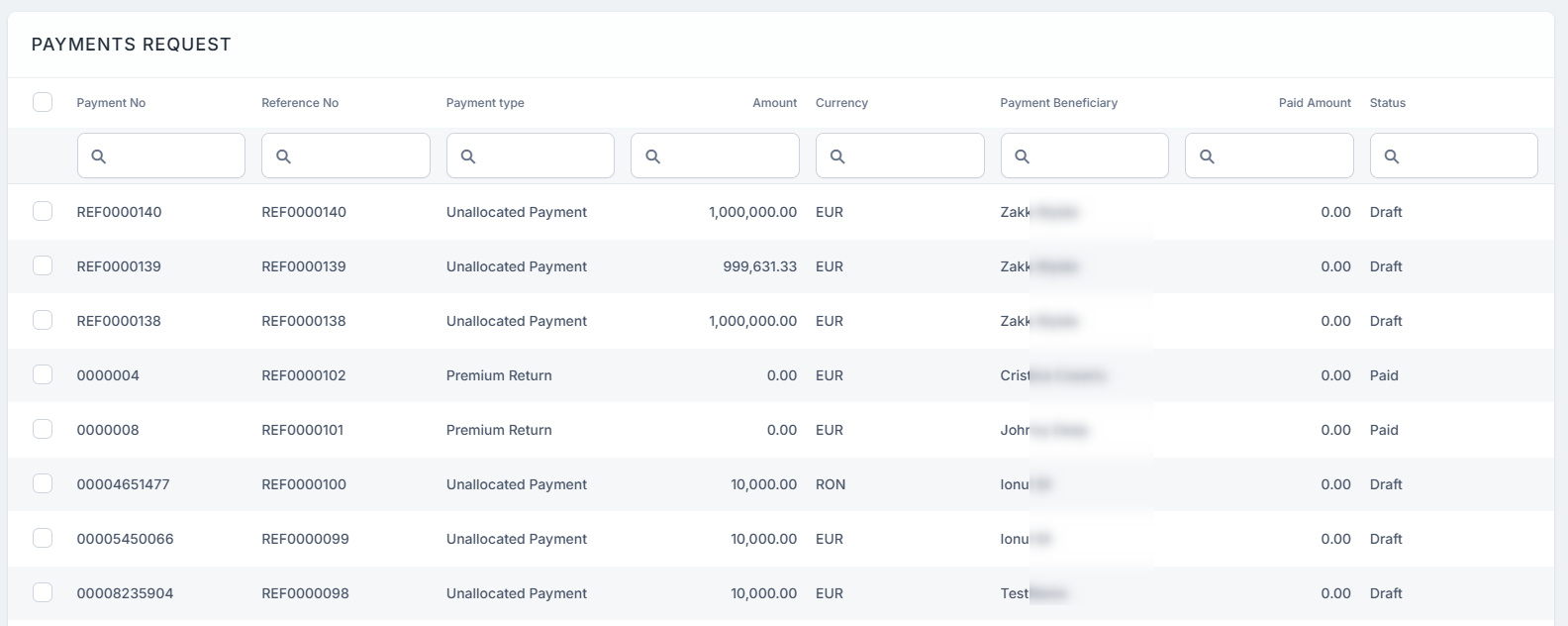The image size is (1568, 626).
Task: Click the search icon under Payment type
Action: tap(468, 156)
